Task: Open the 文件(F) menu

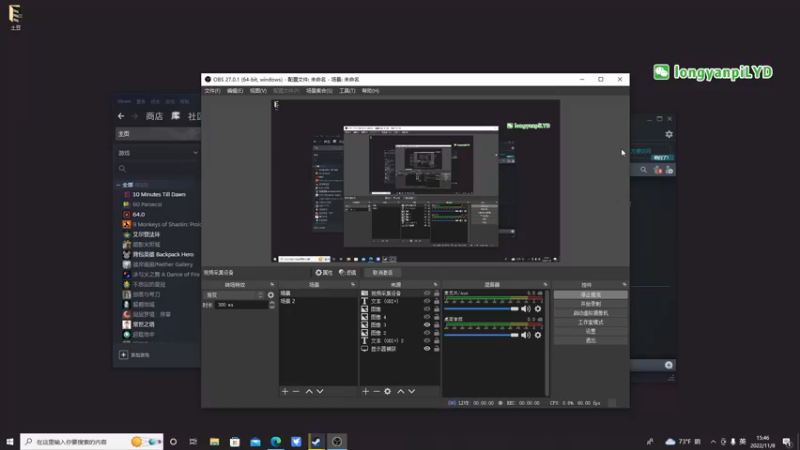Action: (x=212, y=91)
